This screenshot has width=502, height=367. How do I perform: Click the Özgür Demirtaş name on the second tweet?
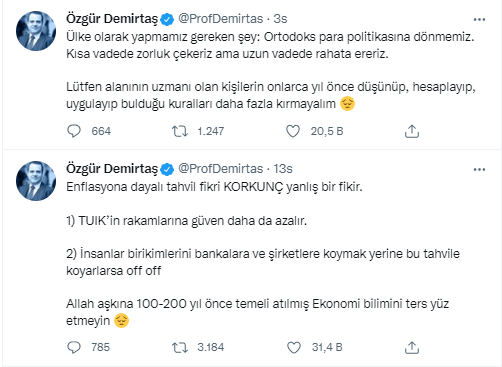[x=112, y=169]
